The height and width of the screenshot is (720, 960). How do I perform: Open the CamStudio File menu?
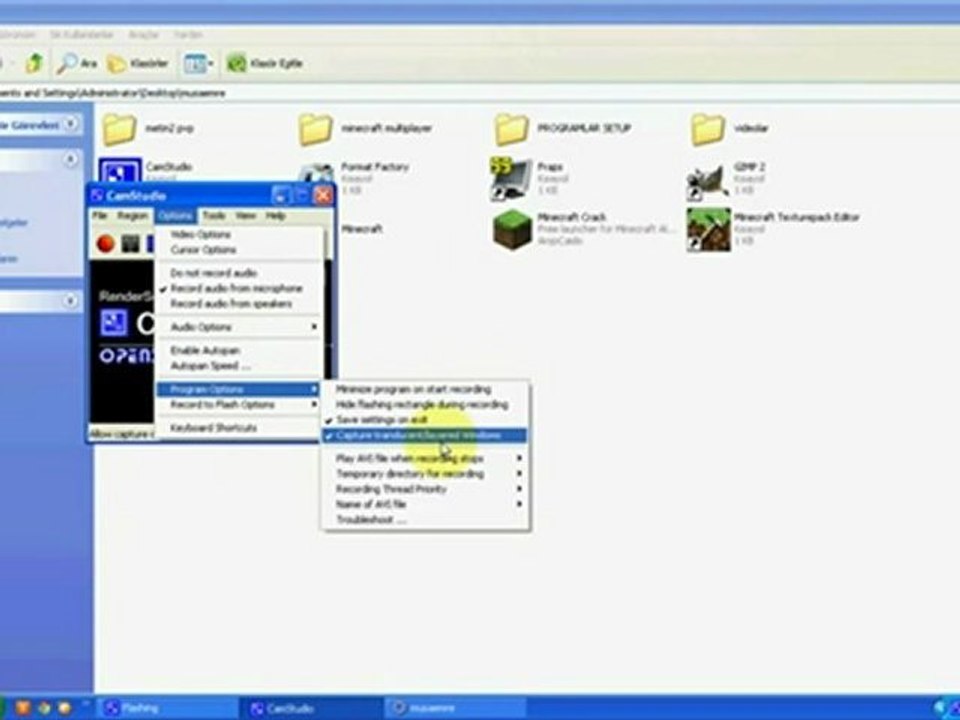pos(99,216)
